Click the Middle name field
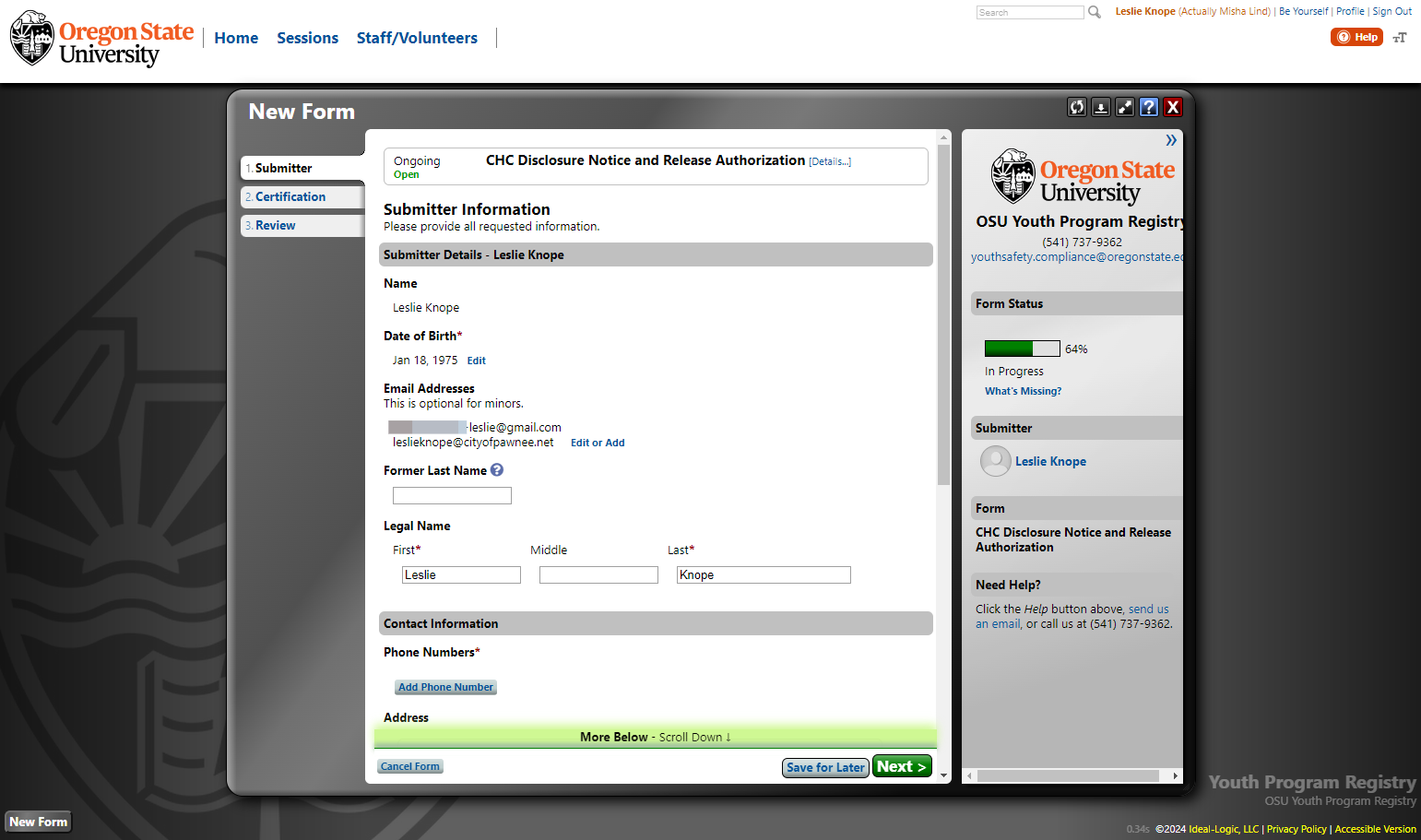This screenshot has width=1421, height=840. 598,574
